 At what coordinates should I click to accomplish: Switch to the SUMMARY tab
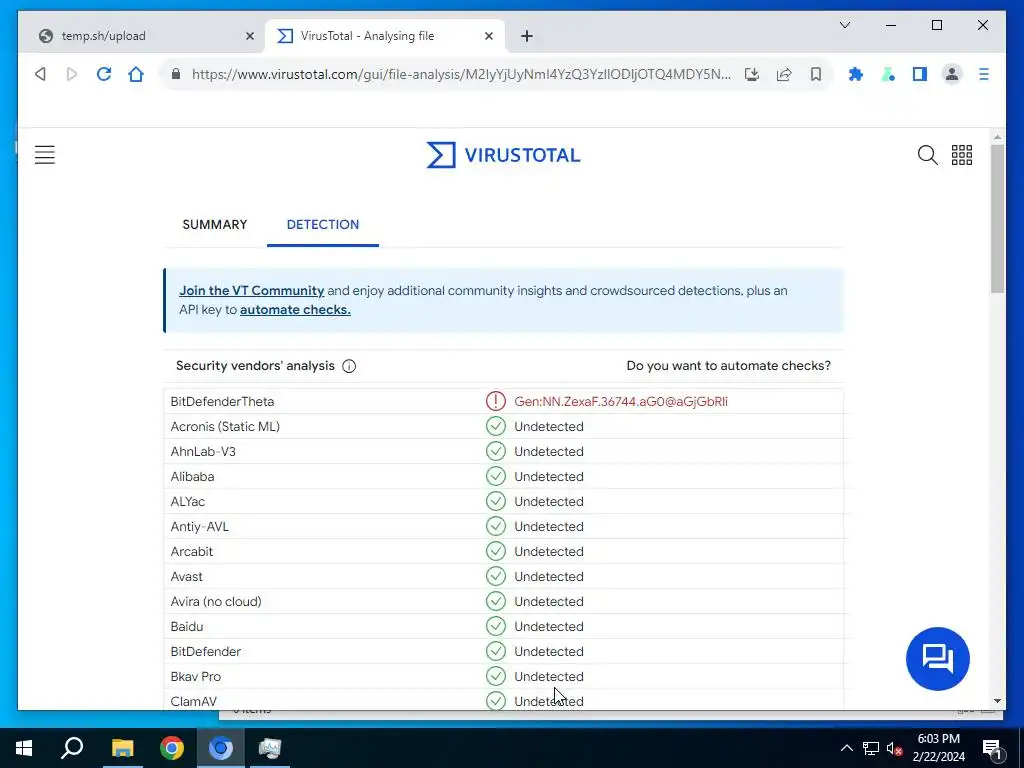[215, 225]
